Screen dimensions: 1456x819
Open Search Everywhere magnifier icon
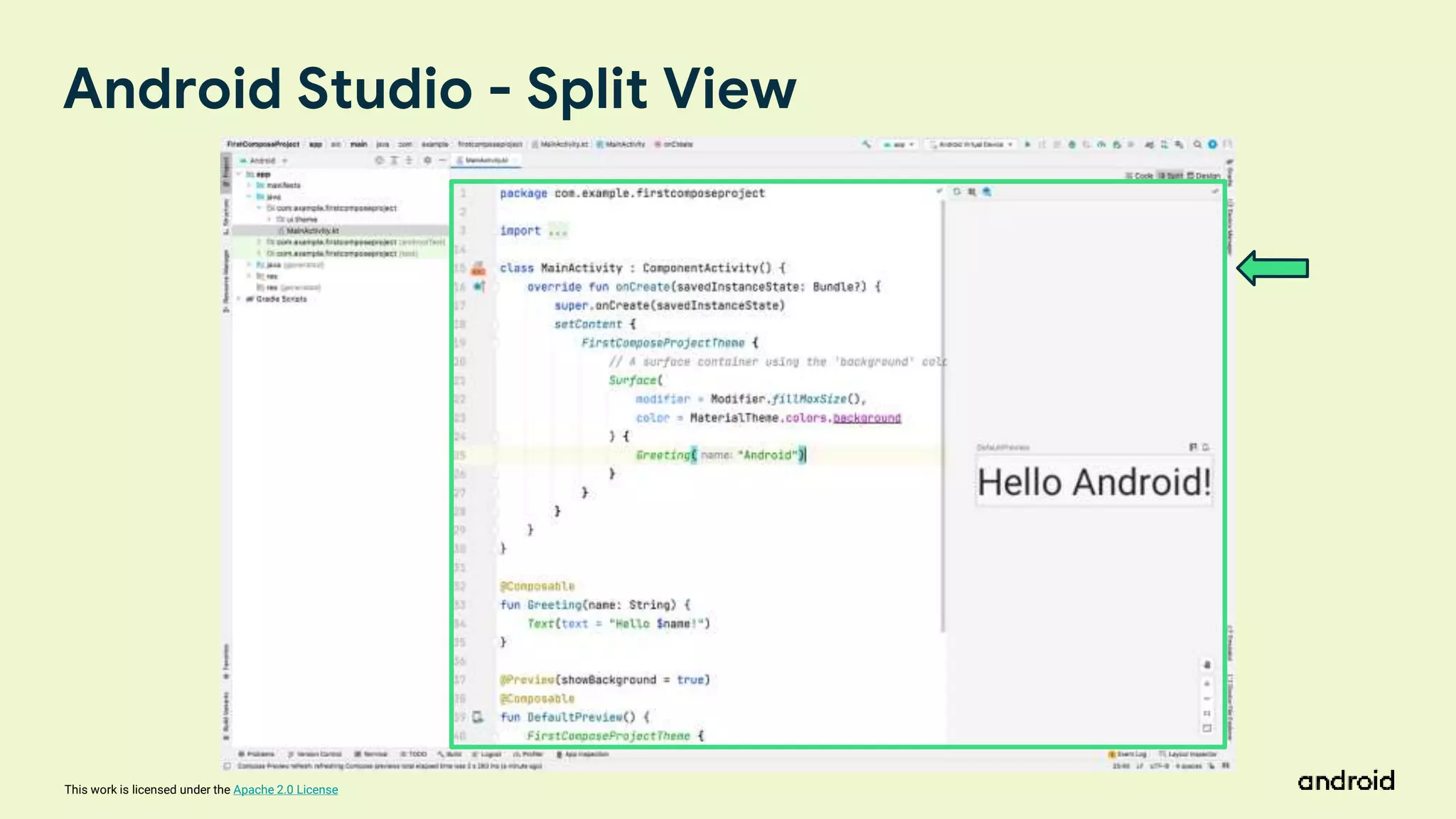coord(1198,144)
